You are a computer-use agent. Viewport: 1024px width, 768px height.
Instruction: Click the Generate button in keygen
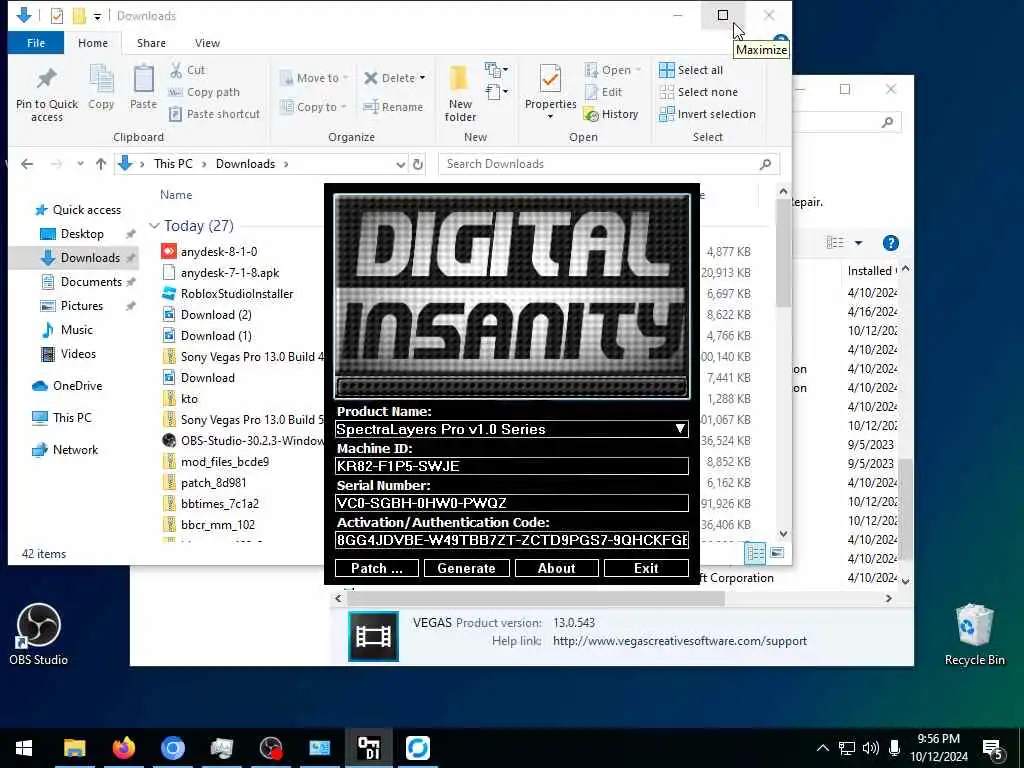click(x=466, y=568)
